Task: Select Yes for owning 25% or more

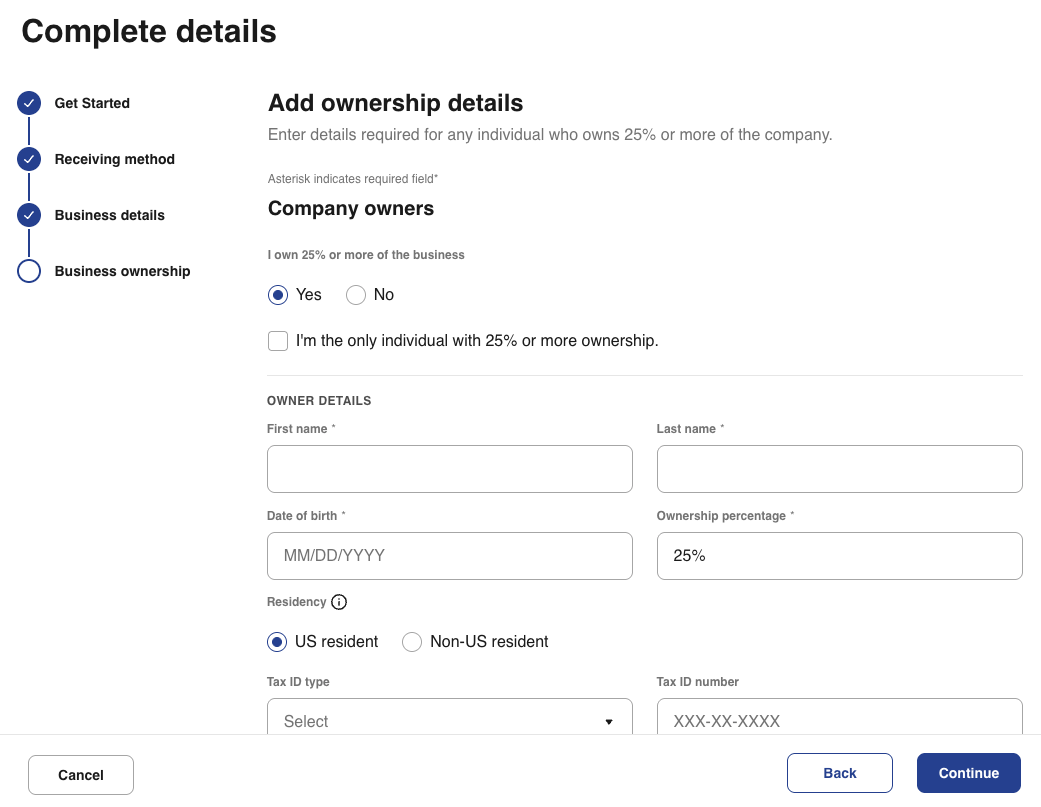Action: (278, 295)
